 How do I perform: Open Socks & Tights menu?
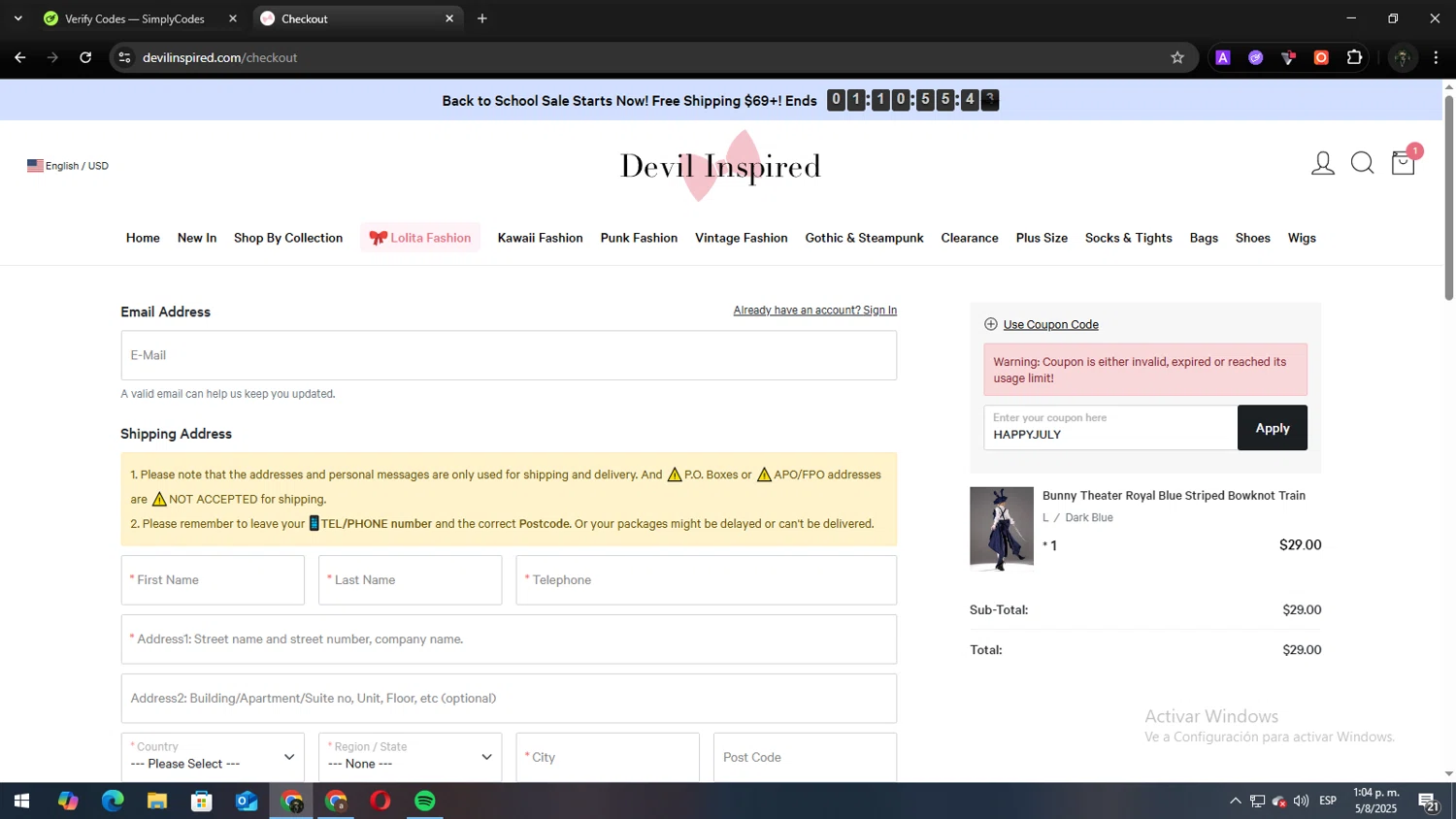pos(1129,238)
